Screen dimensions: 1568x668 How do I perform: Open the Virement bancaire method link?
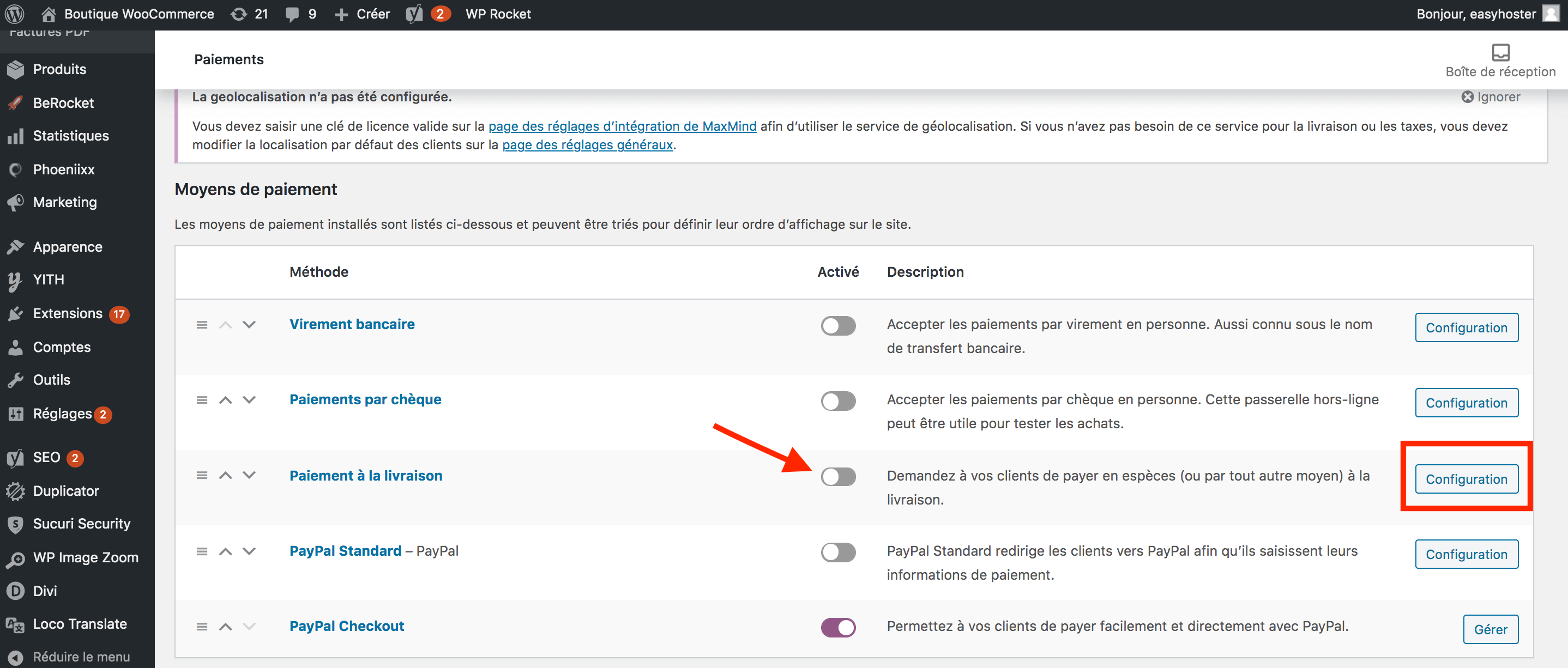(352, 324)
